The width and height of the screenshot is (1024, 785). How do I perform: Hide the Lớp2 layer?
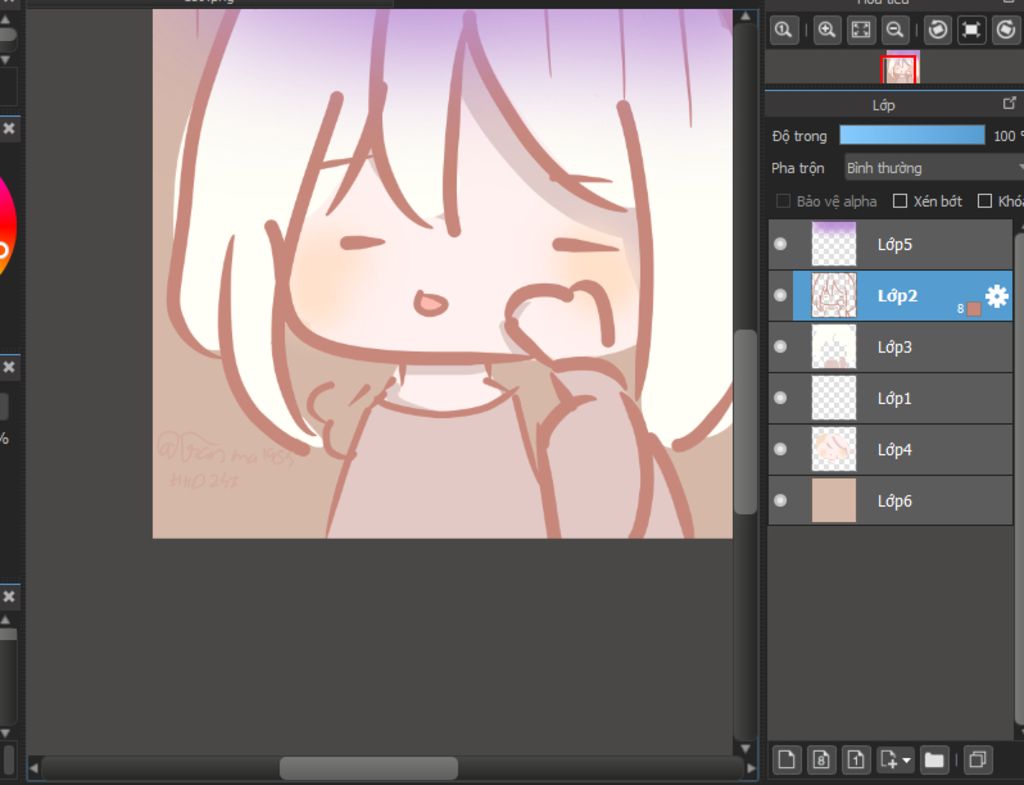pyautogui.click(x=780, y=295)
